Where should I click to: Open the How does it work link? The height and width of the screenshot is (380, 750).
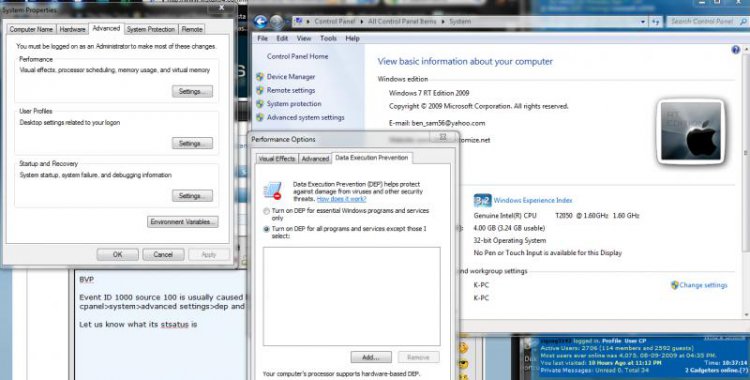tap(342, 199)
